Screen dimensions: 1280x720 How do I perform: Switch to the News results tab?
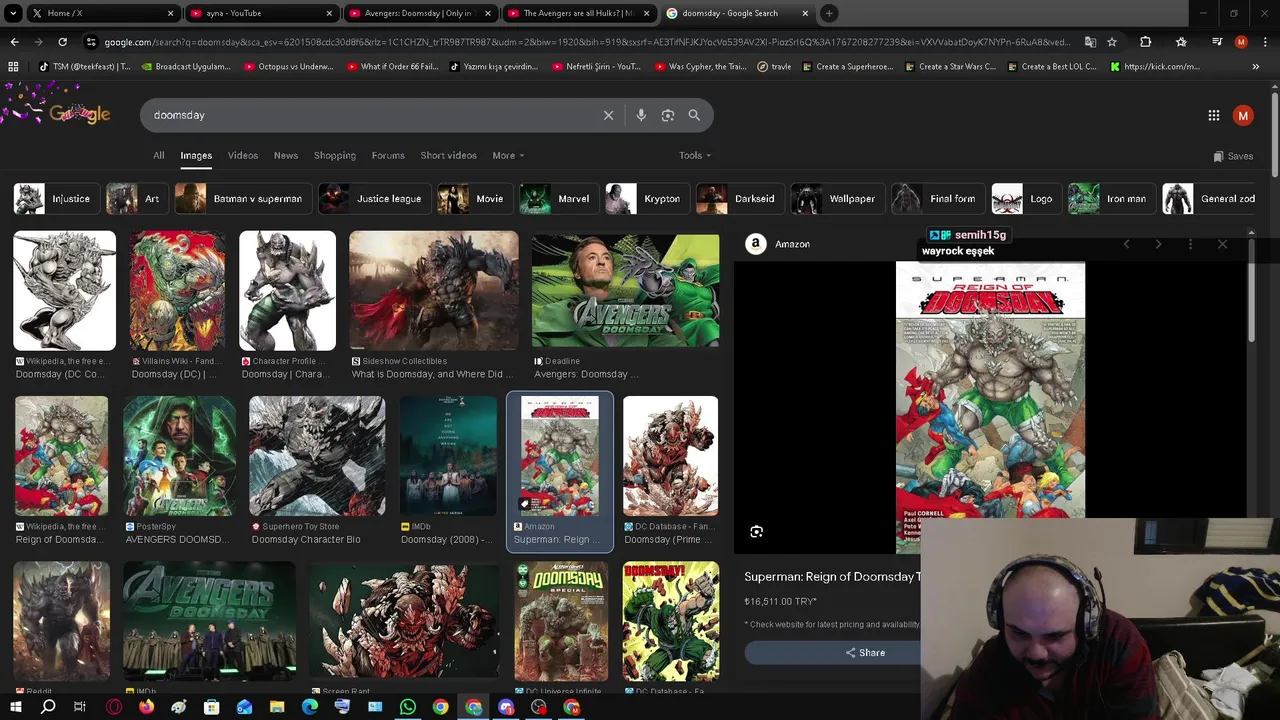[286, 155]
